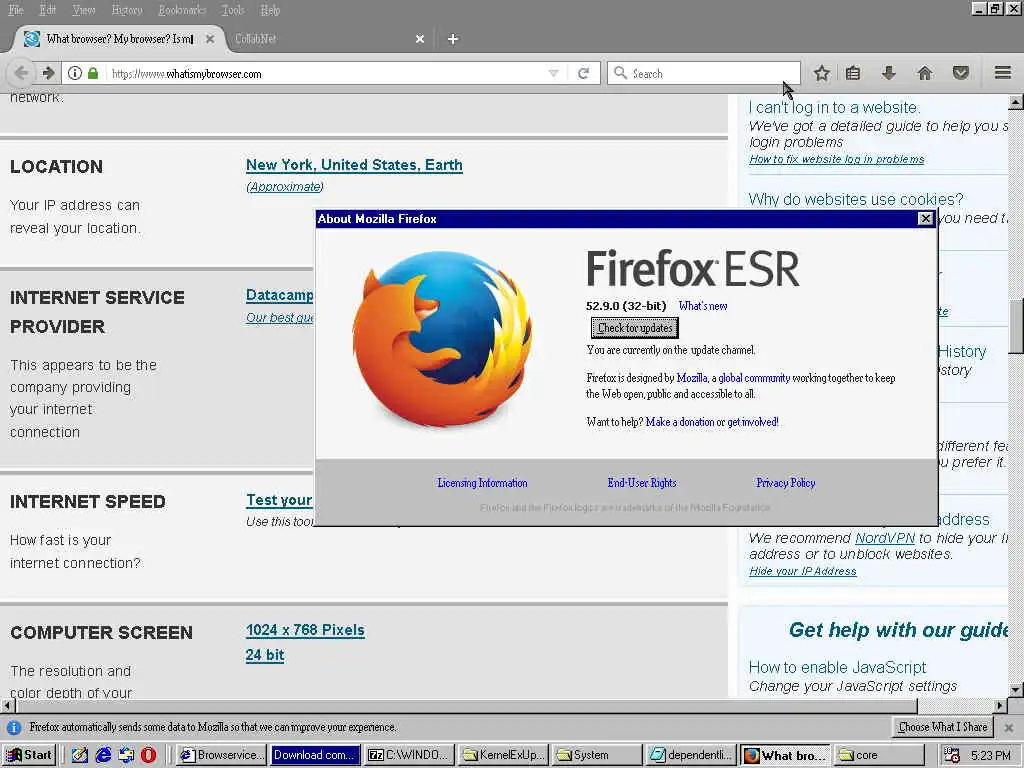The height and width of the screenshot is (768, 1024).
Task: Show bookmarks list icon in toolbar
Action: (853, 73)
